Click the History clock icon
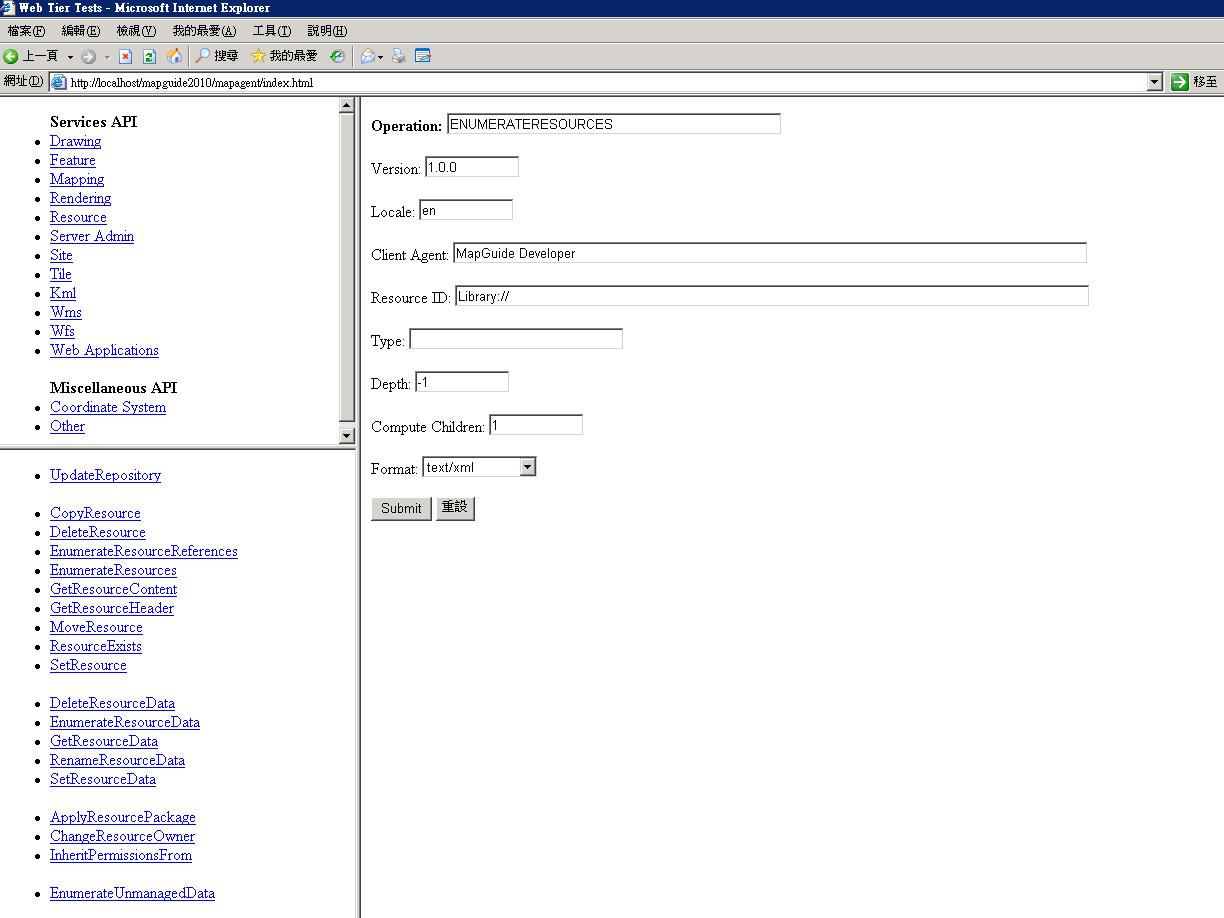1224x918 pixels. click(336, 56)
